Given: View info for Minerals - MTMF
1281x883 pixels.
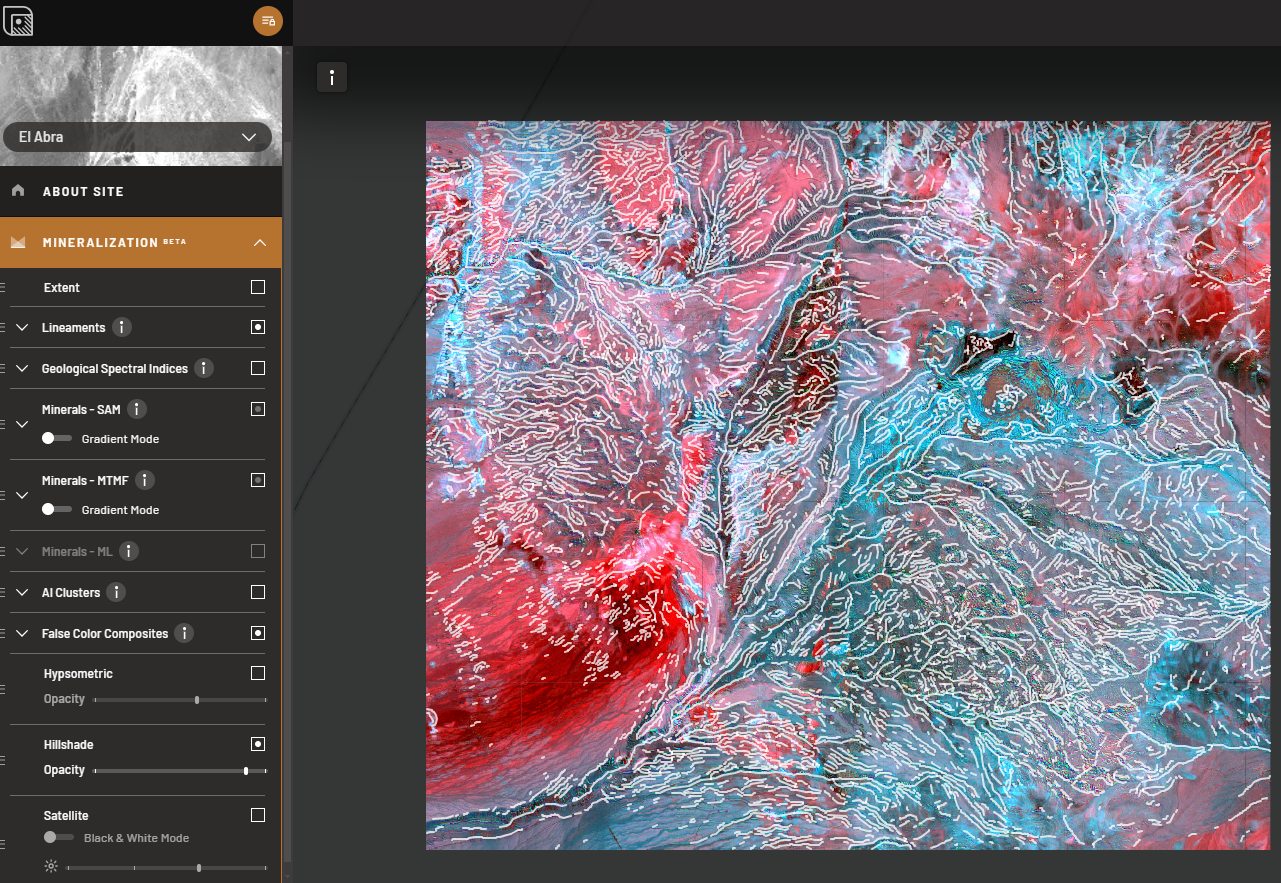Looking at the screenshot, I should click(x=145, y=480).
